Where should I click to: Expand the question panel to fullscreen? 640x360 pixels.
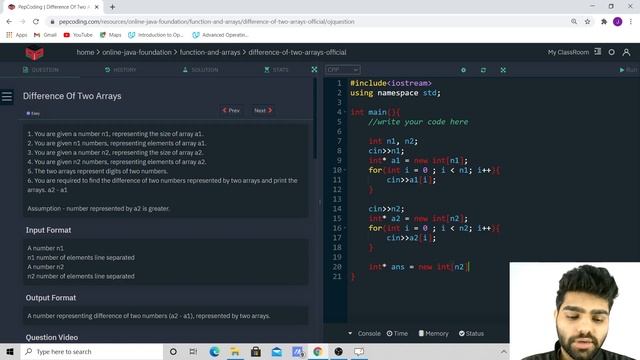[x=314, y=70]
